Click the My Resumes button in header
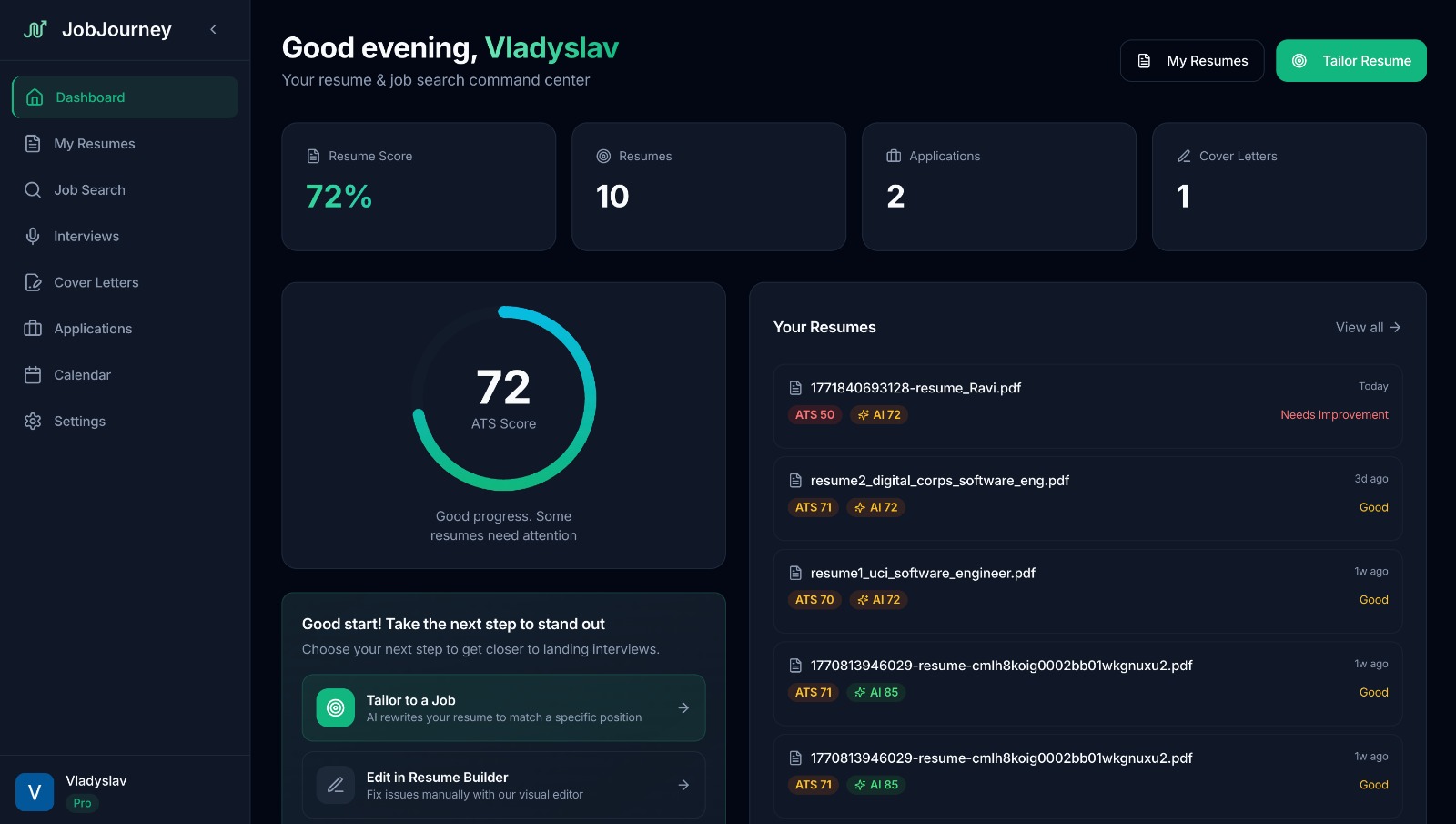Image resolution: width=1456 pixels, height=824 pixels. [x=1191, y=61]
